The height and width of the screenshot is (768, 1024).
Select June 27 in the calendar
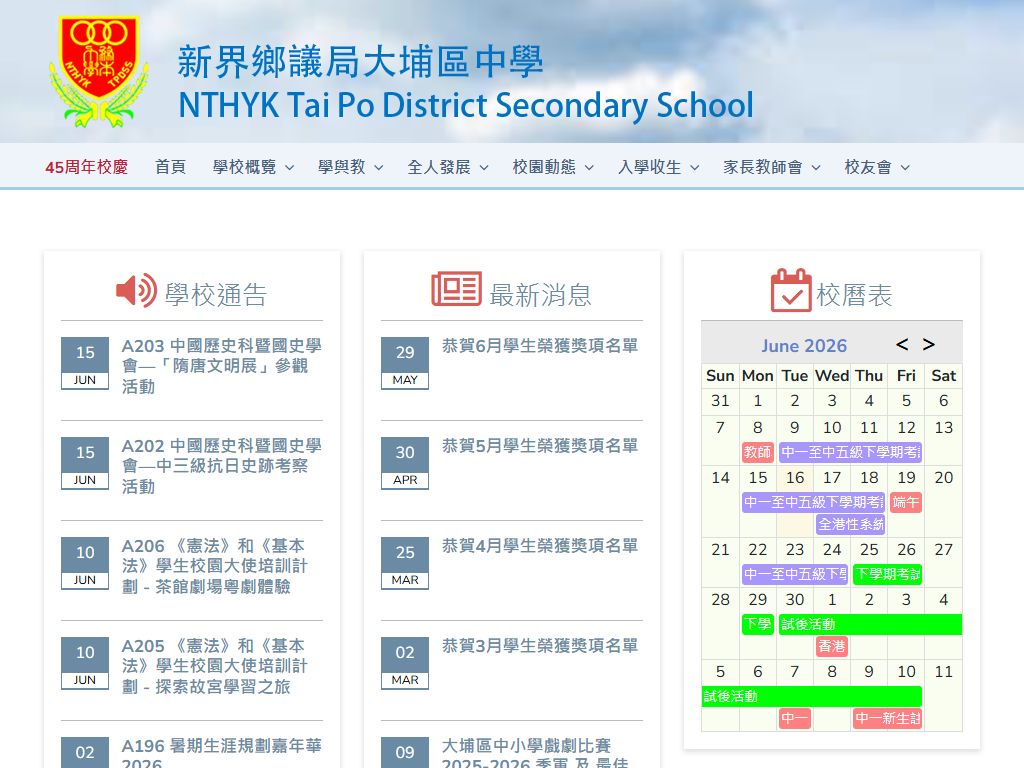943,550
